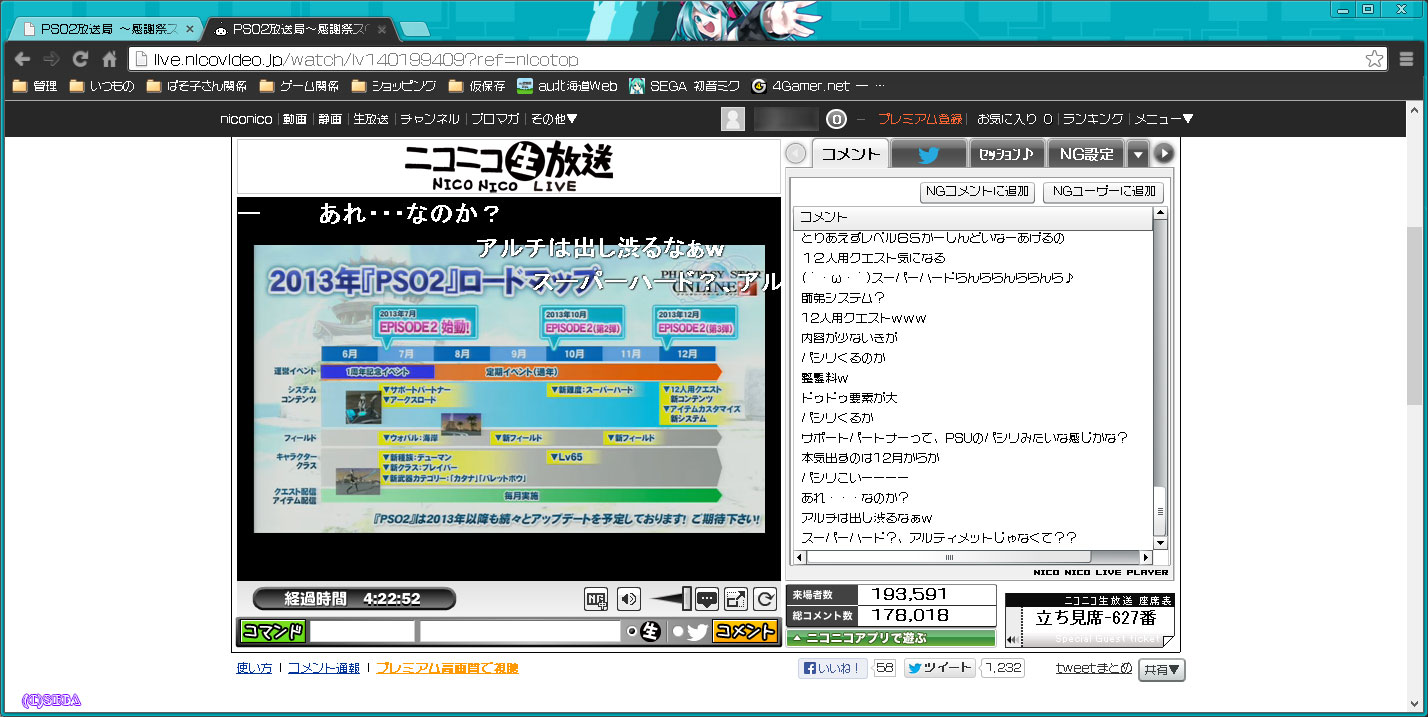Image resolution: width=1428 pixels, height=717 pixels.
Task: Open the ゲーム関係 bookmark folder
Action: tap(299, 86)
